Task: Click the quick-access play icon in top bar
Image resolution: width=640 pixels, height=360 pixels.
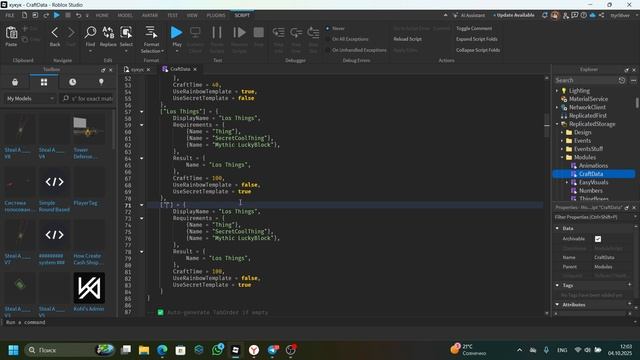Action: pyautogui.click(x=57, y=15)
